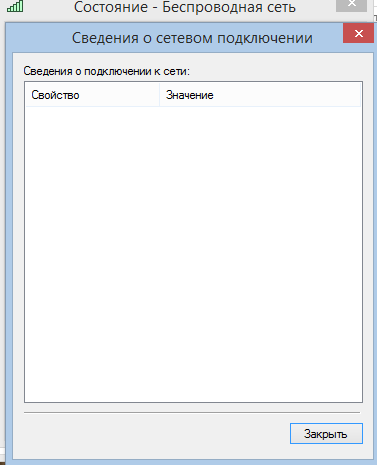Click the middle of the empty details list

tap(193, 254)
